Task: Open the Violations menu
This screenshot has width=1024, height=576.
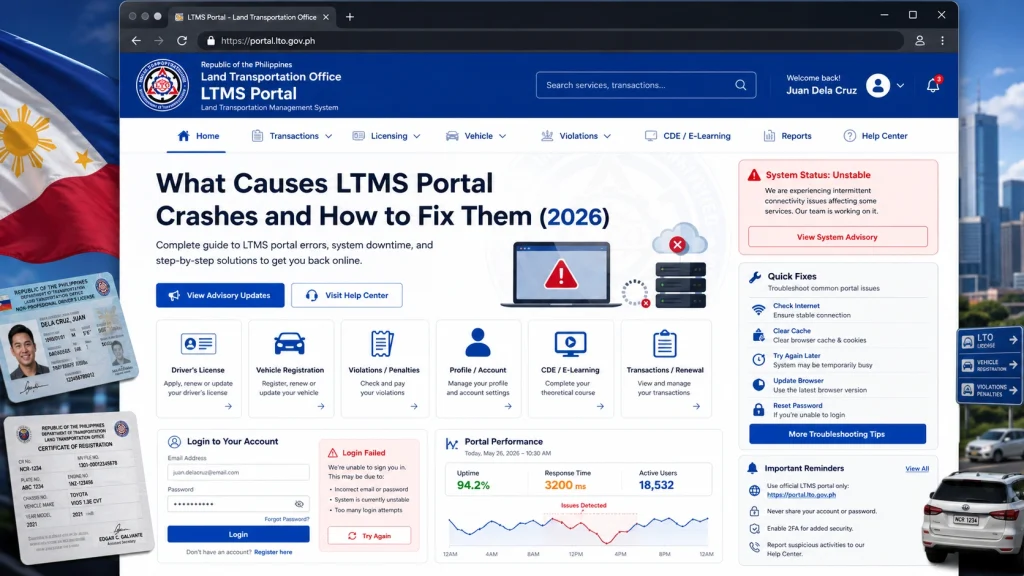Action: (576, 136)
